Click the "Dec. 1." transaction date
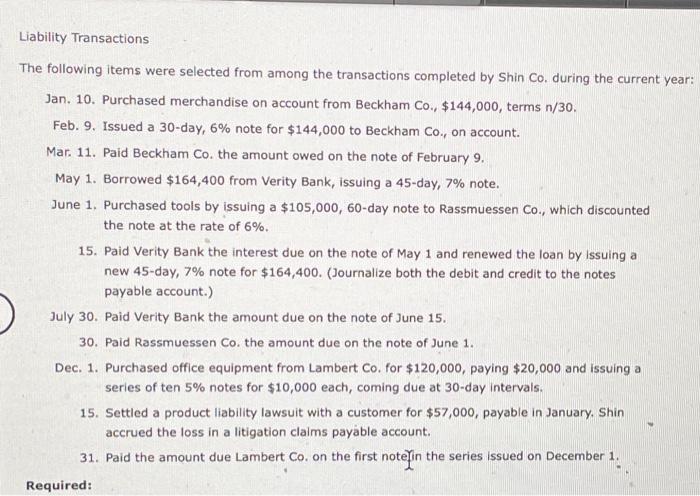This screenshot has height=496, width=700. tap(76, 368)
